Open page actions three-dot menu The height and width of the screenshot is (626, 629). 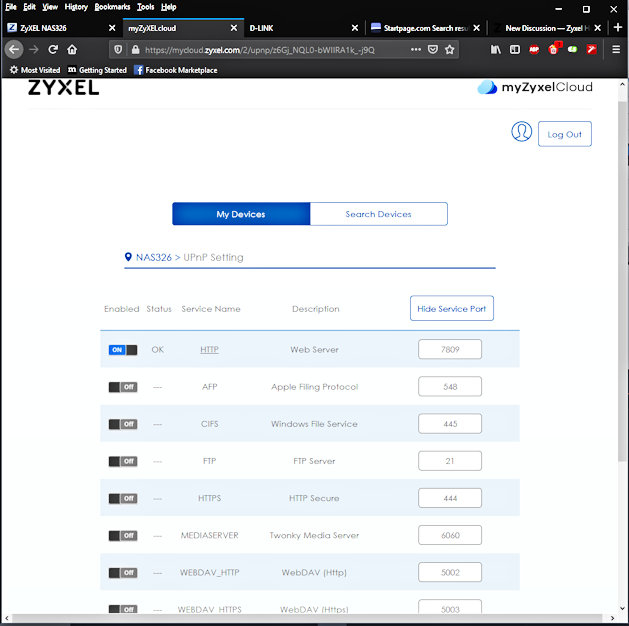tap(416, 49)
